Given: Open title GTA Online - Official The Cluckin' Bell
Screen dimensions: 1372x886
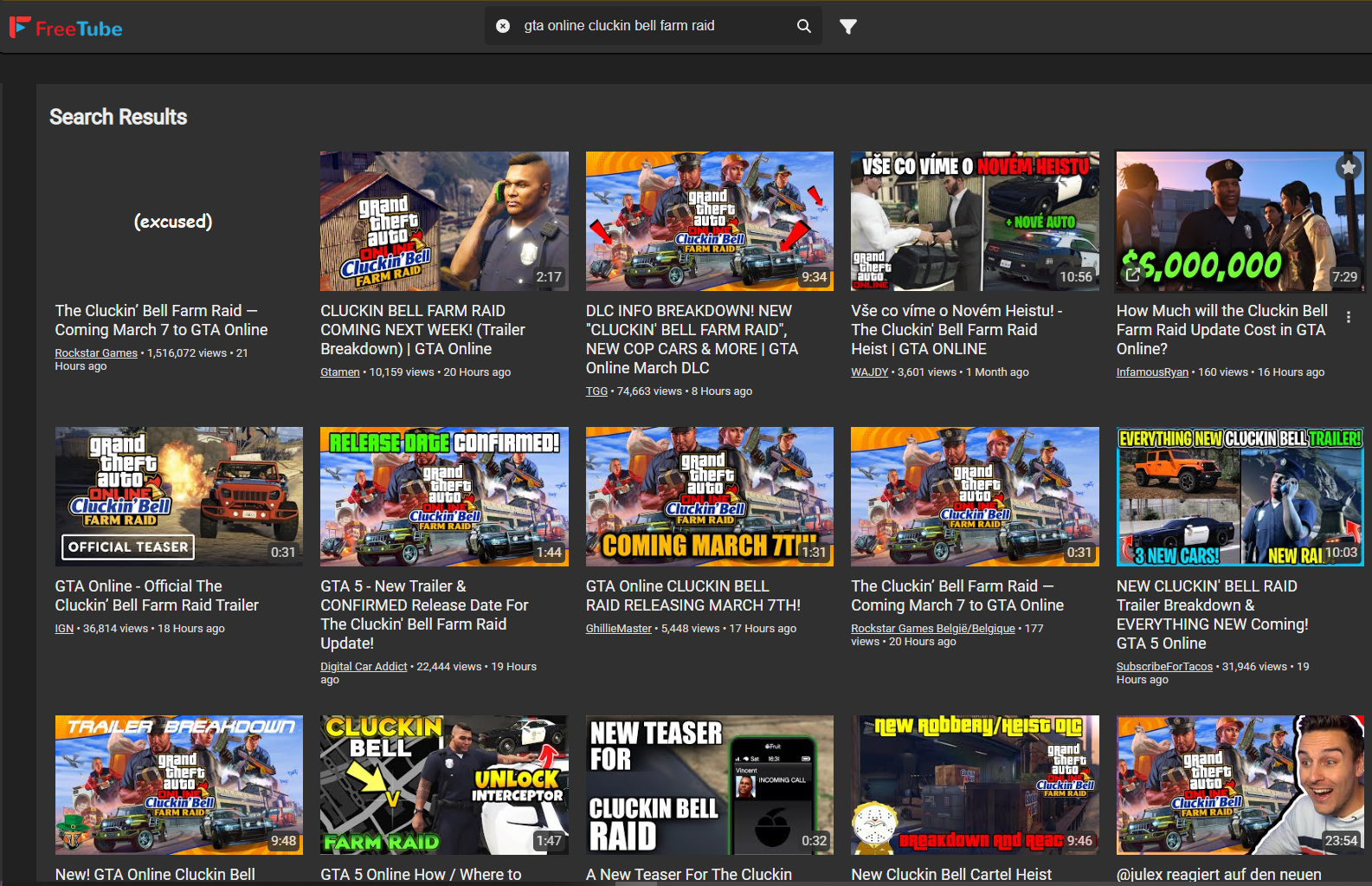Looking at the screenshot, I should pos(158,596).
